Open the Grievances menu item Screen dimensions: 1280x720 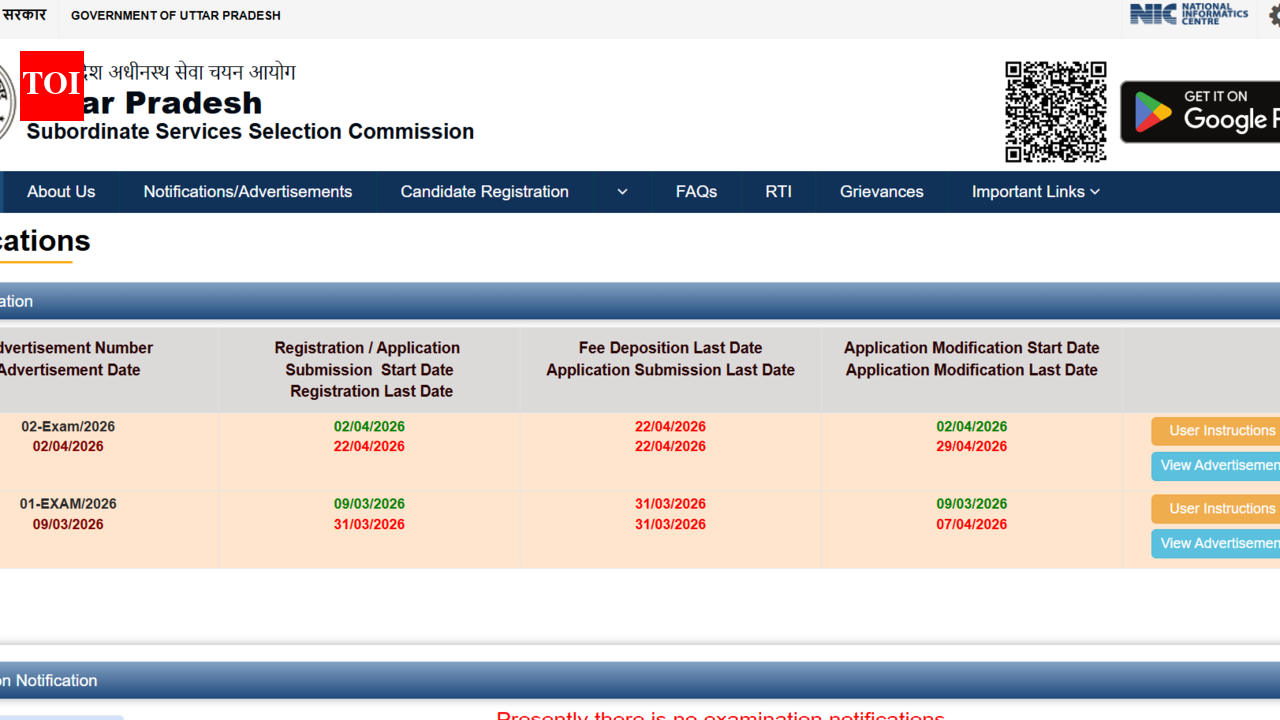click(x=881, y=192)
